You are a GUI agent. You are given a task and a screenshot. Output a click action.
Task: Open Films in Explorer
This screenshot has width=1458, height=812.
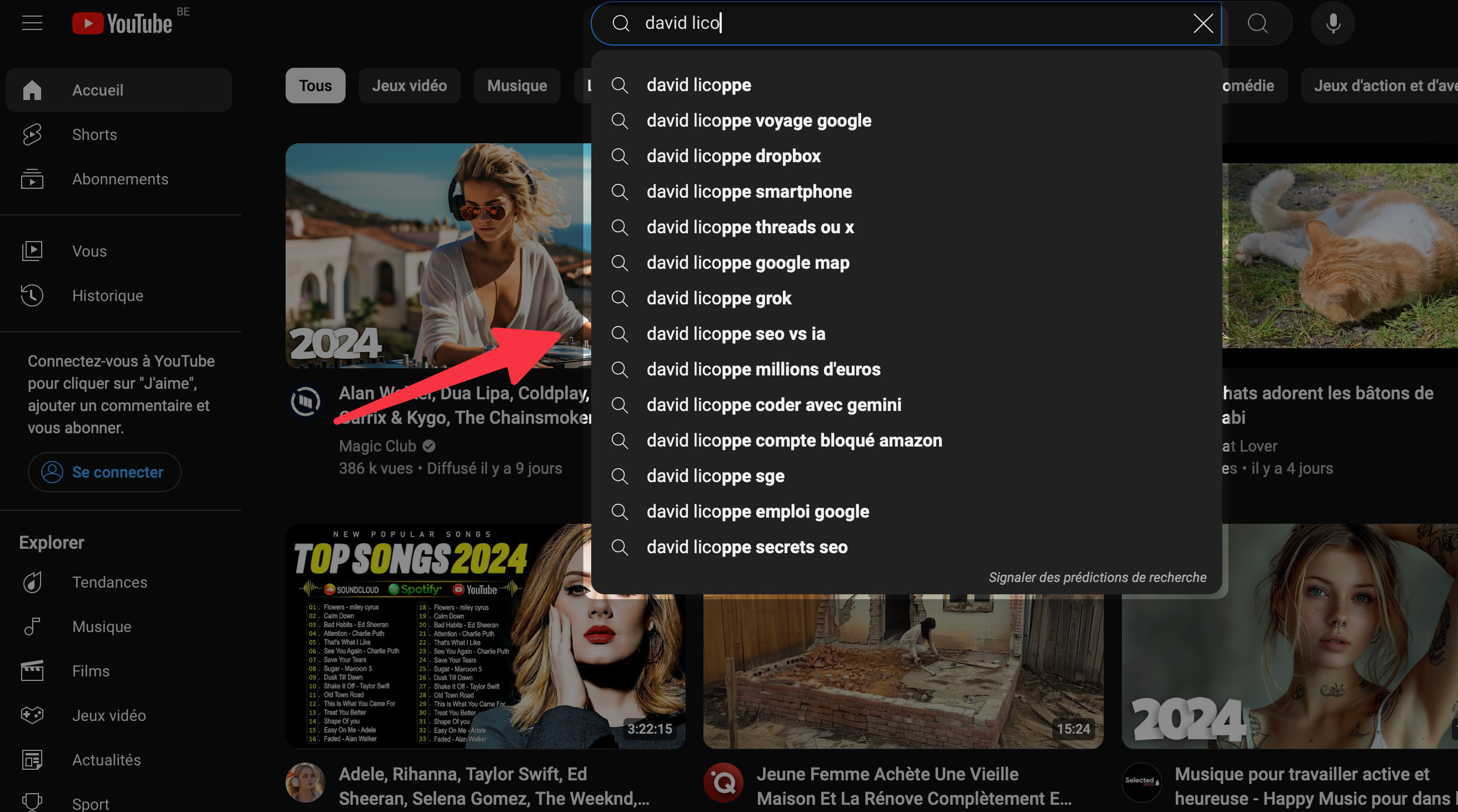pos(119,671)
